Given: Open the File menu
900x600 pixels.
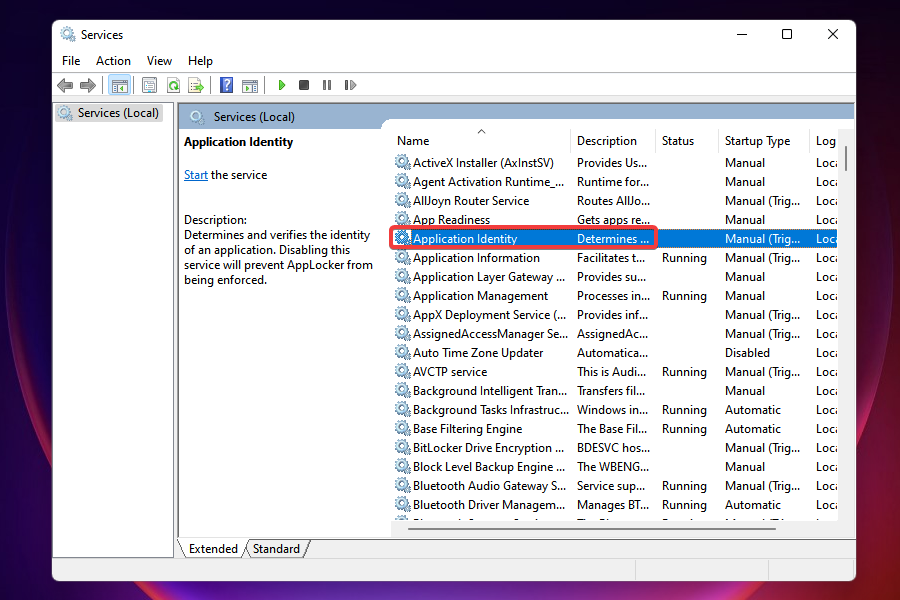Looking at the screenshot, I should [x=71, y=61].
